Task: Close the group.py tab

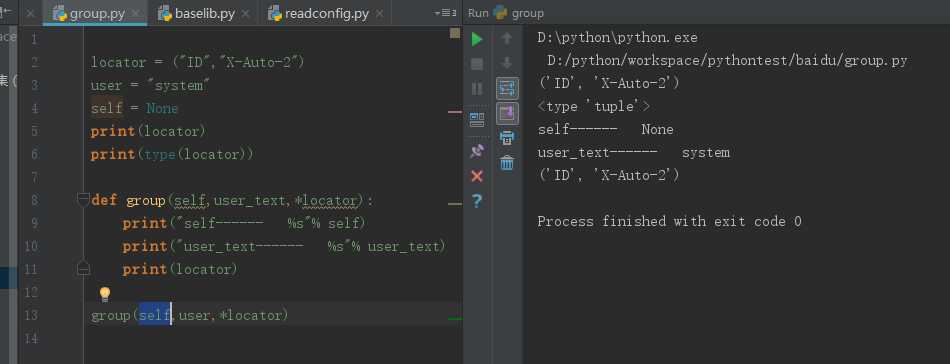Action: [x=136, y=13]
